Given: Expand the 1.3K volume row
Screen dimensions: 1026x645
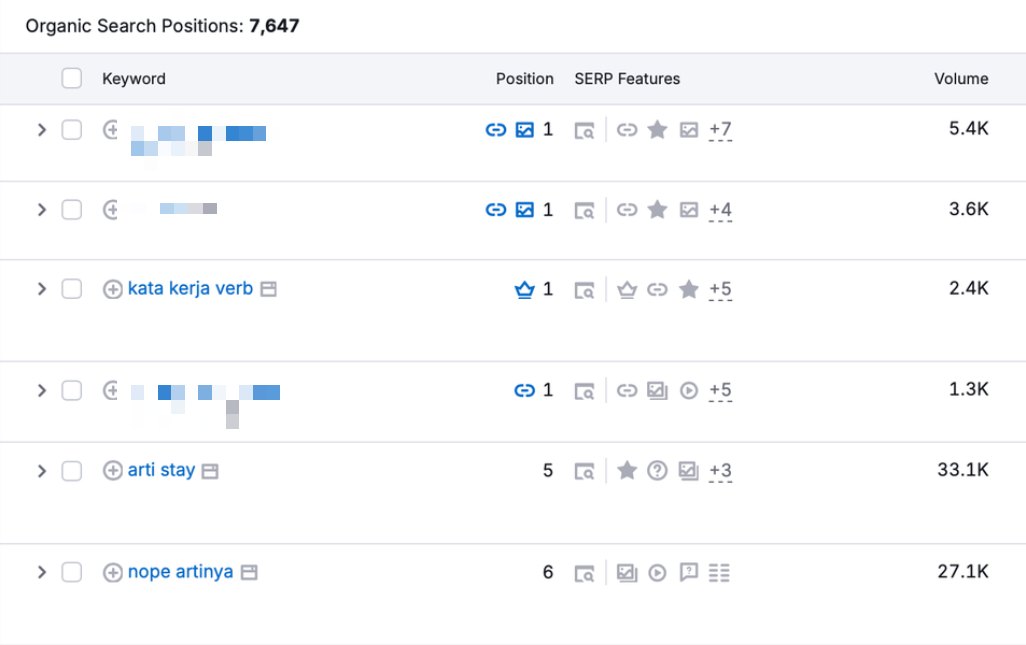Looking at the screenshot, I should click(42, 391).
